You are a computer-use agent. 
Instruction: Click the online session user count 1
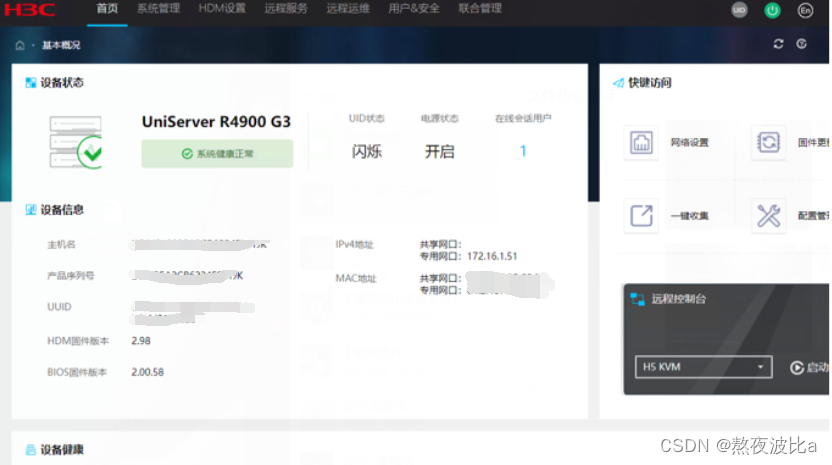coord(523,151)
